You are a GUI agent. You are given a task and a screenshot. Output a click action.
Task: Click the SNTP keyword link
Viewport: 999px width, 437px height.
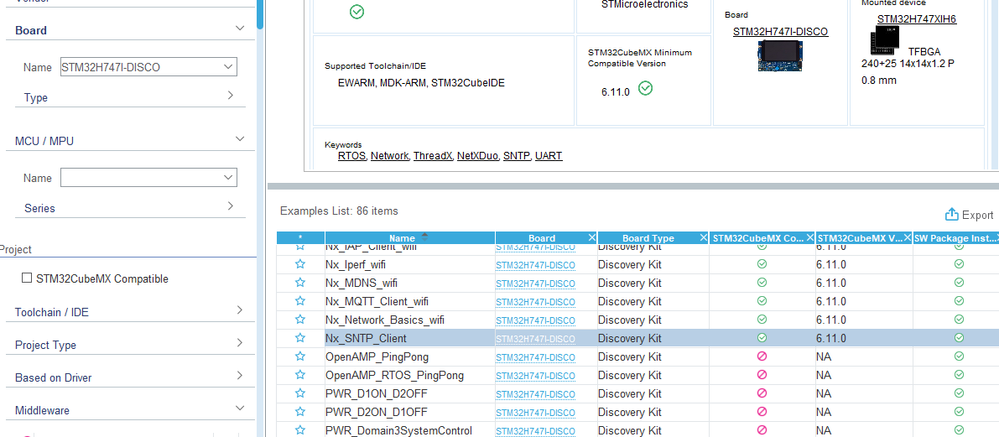pos(517,155)
